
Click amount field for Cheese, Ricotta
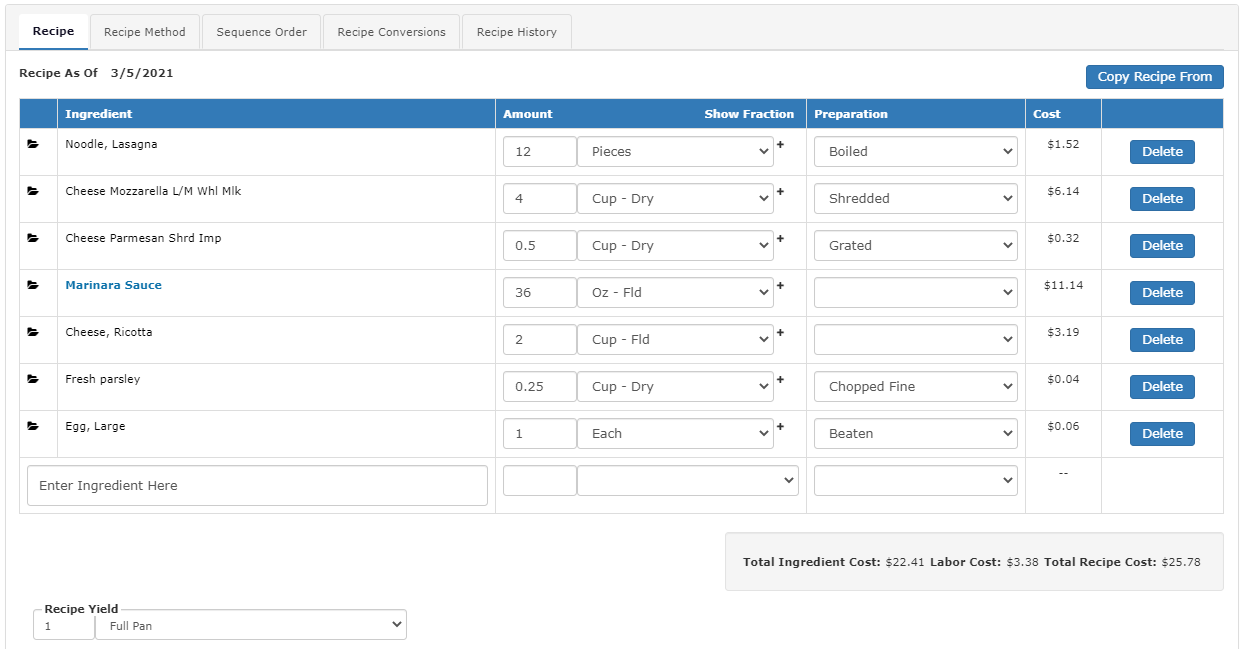(540, 340)
